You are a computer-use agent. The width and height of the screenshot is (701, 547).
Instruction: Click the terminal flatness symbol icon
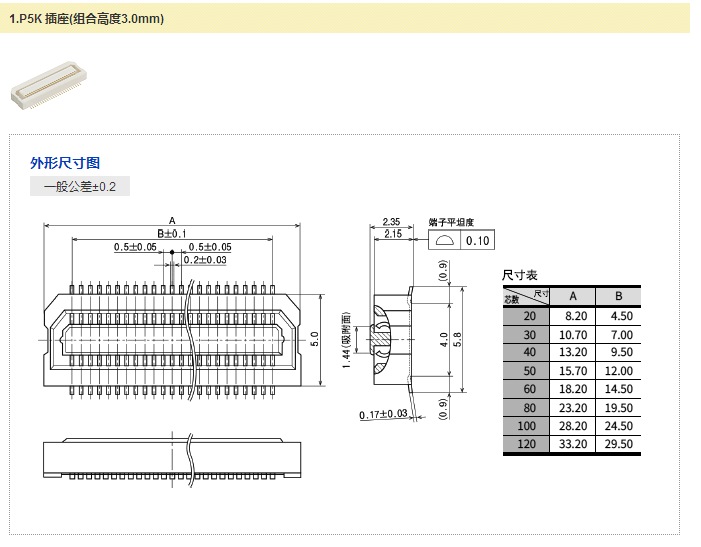(x=443, y=240)
